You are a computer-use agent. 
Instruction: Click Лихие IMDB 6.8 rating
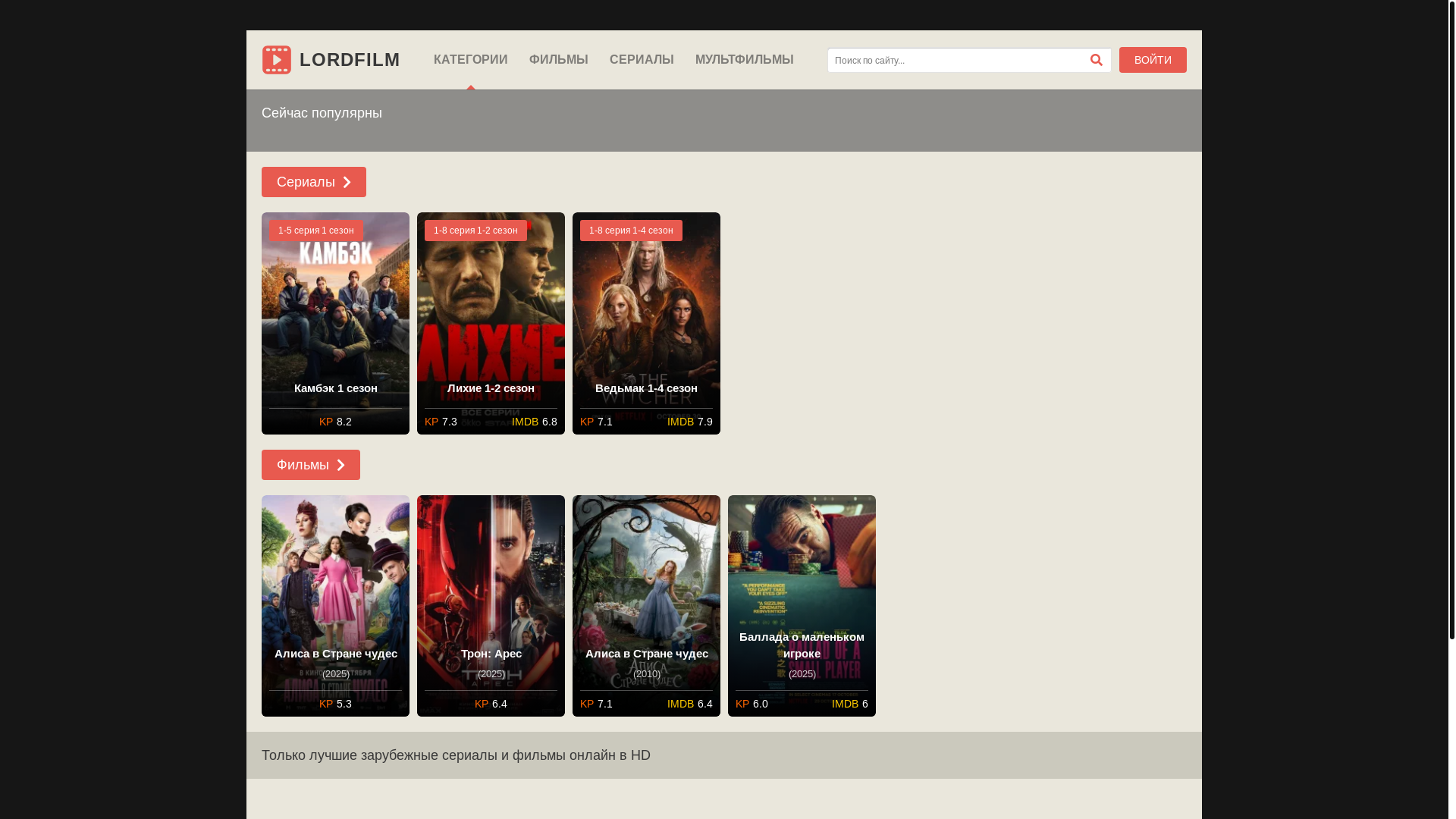coord(535,422)
